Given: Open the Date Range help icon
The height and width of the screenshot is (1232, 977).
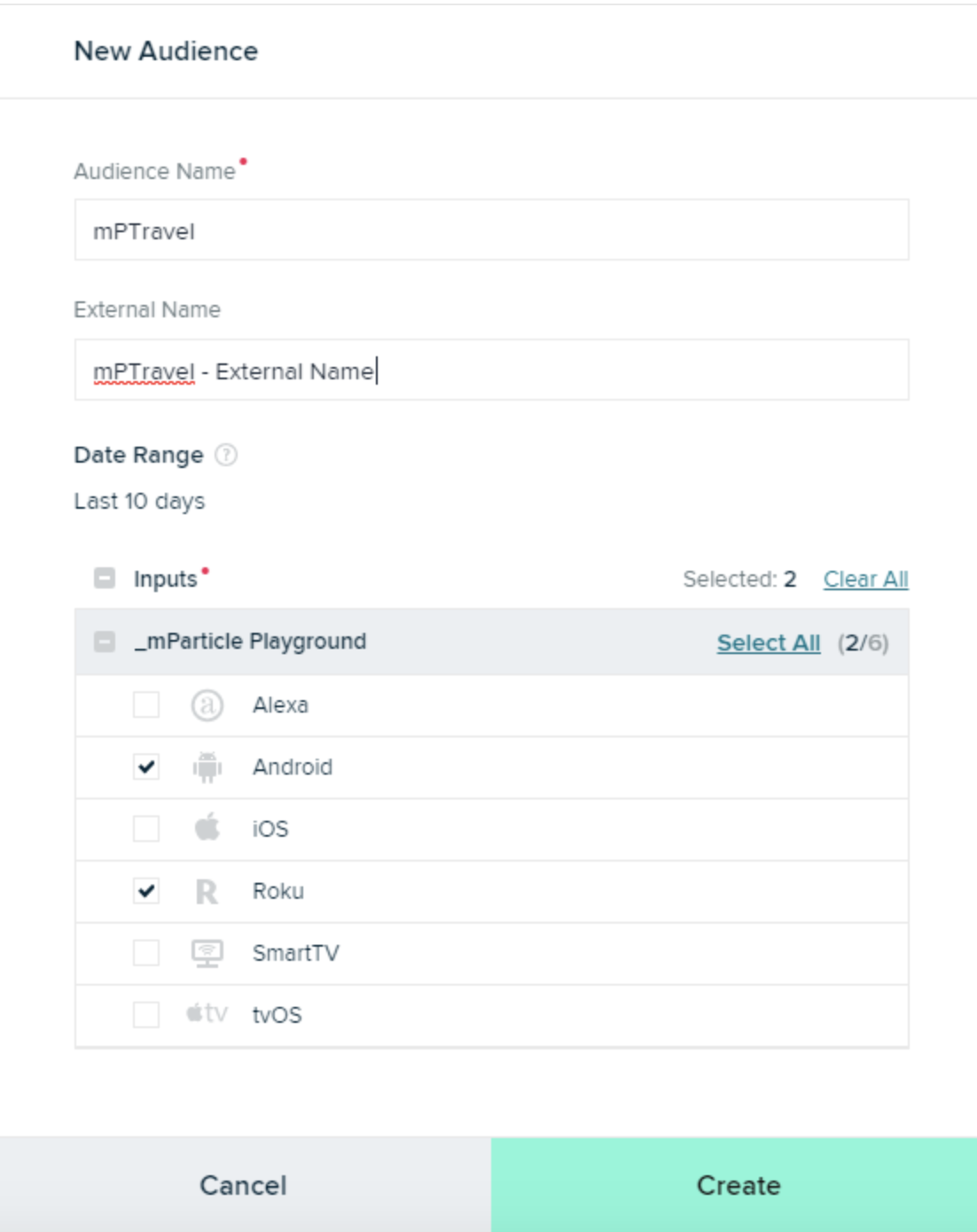Looking at the screenshot, I should pos(226,455).
